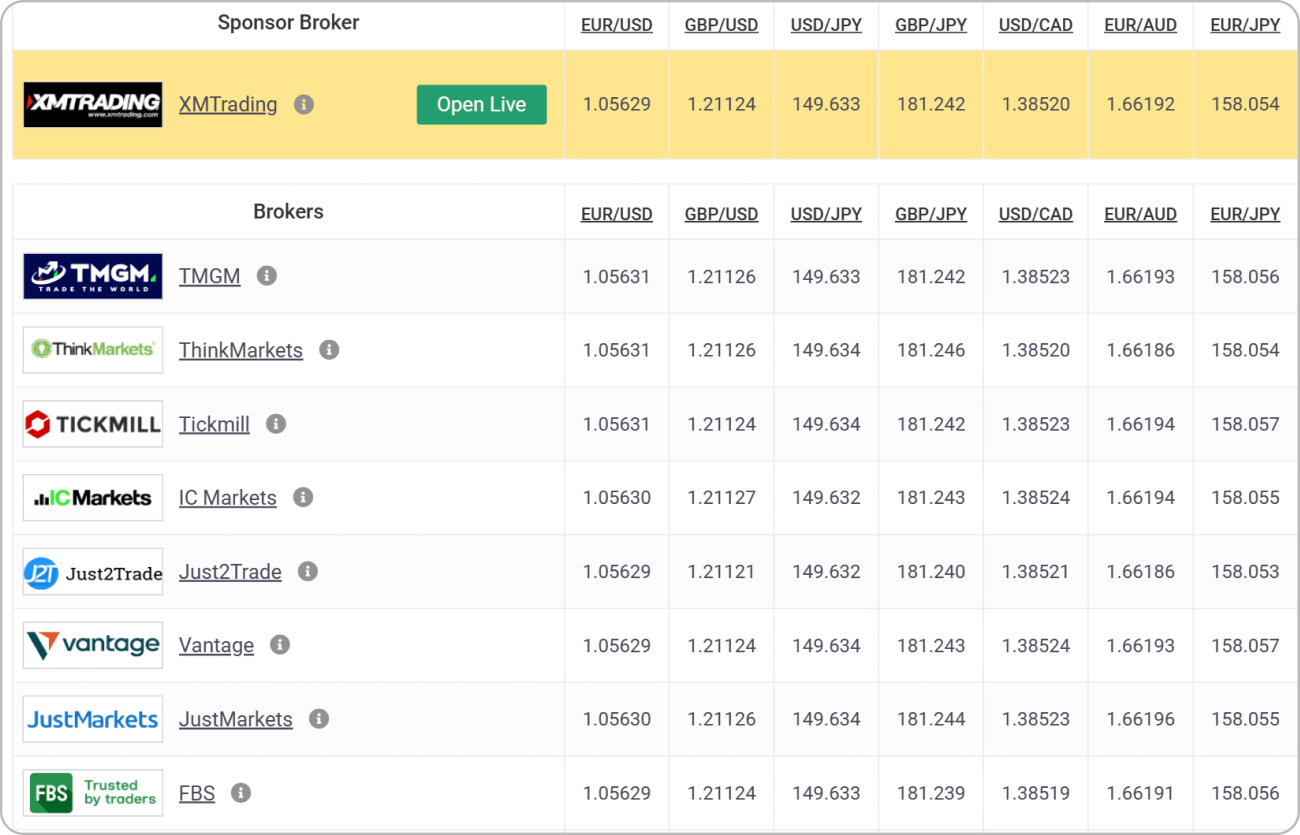
Task: Open the Just2Trade logo image
Action: (x=93, y=571)
